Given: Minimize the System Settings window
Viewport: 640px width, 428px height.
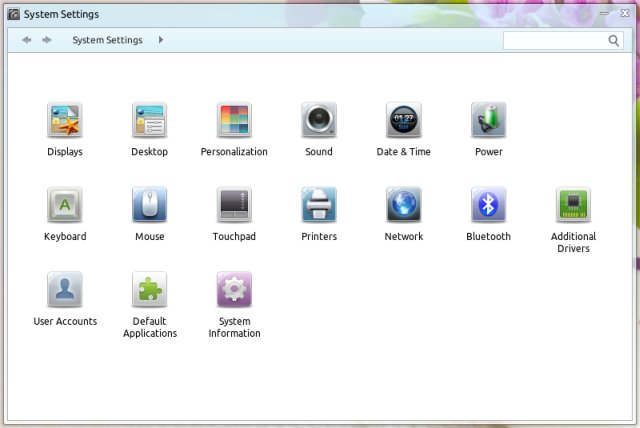Looking at the screenshot, I should (604, 13).
